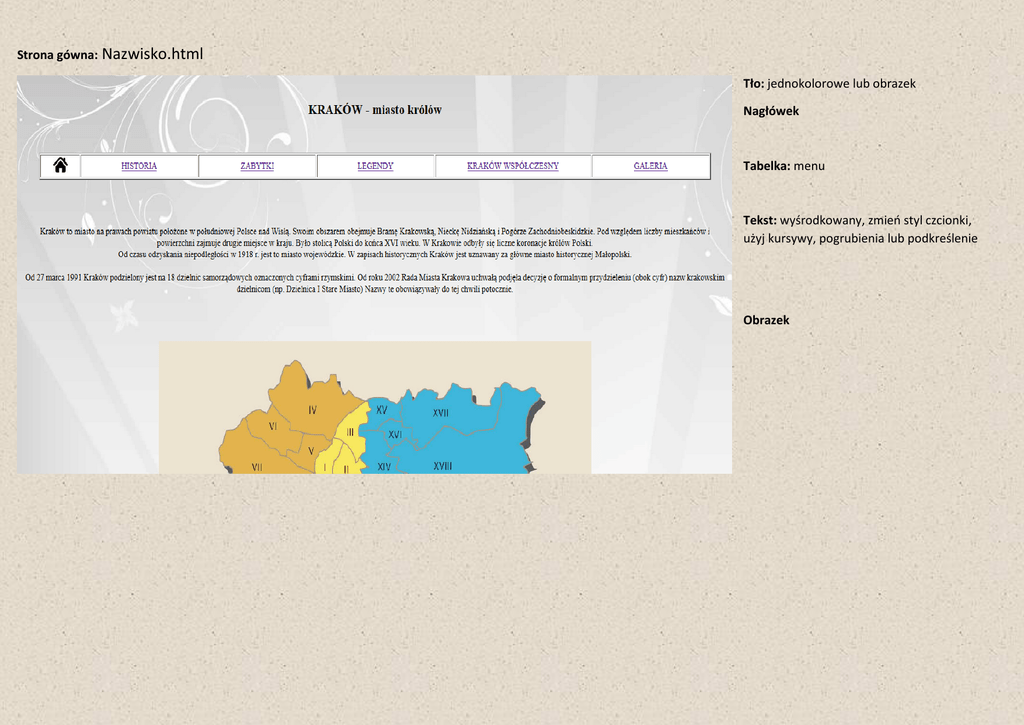This screenshot has height=725, width=1024.
Task: Go to the LEGENDY page link
Action: [375, 166]
